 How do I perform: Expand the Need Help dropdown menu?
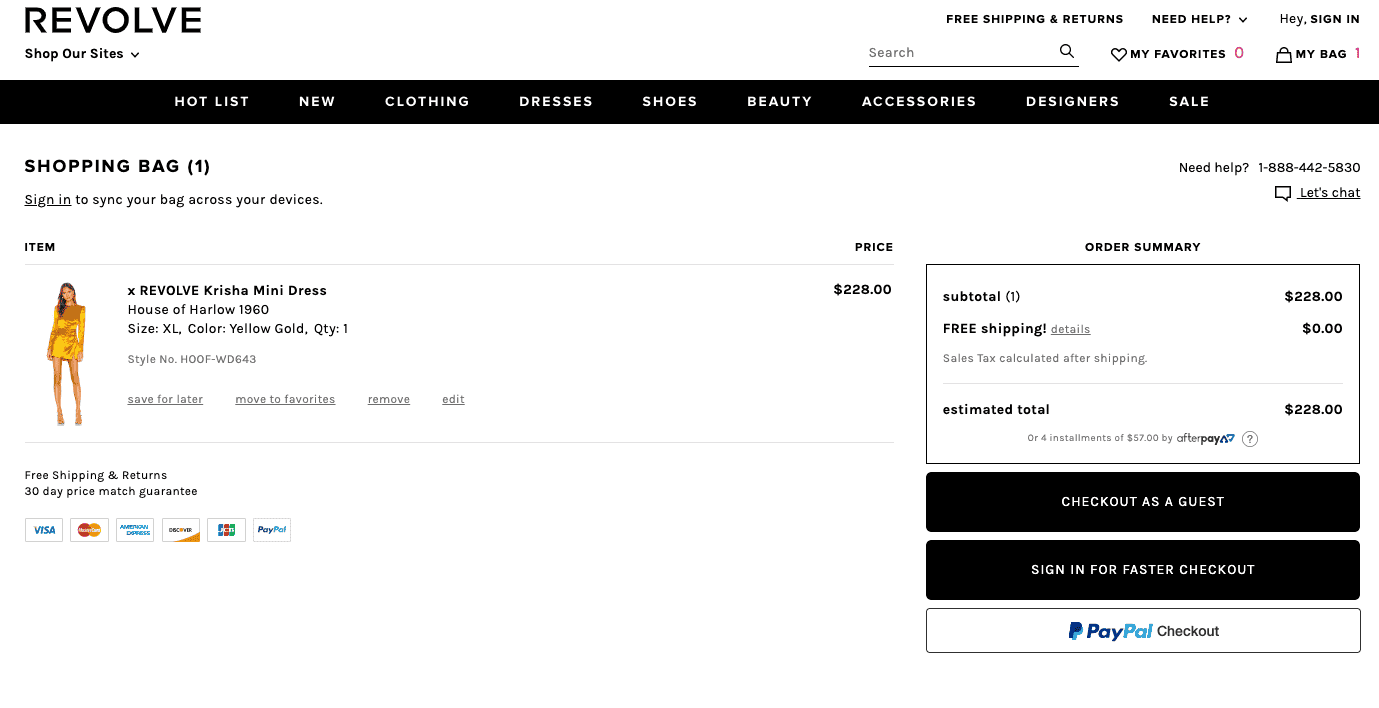[x=1200, y=19]
